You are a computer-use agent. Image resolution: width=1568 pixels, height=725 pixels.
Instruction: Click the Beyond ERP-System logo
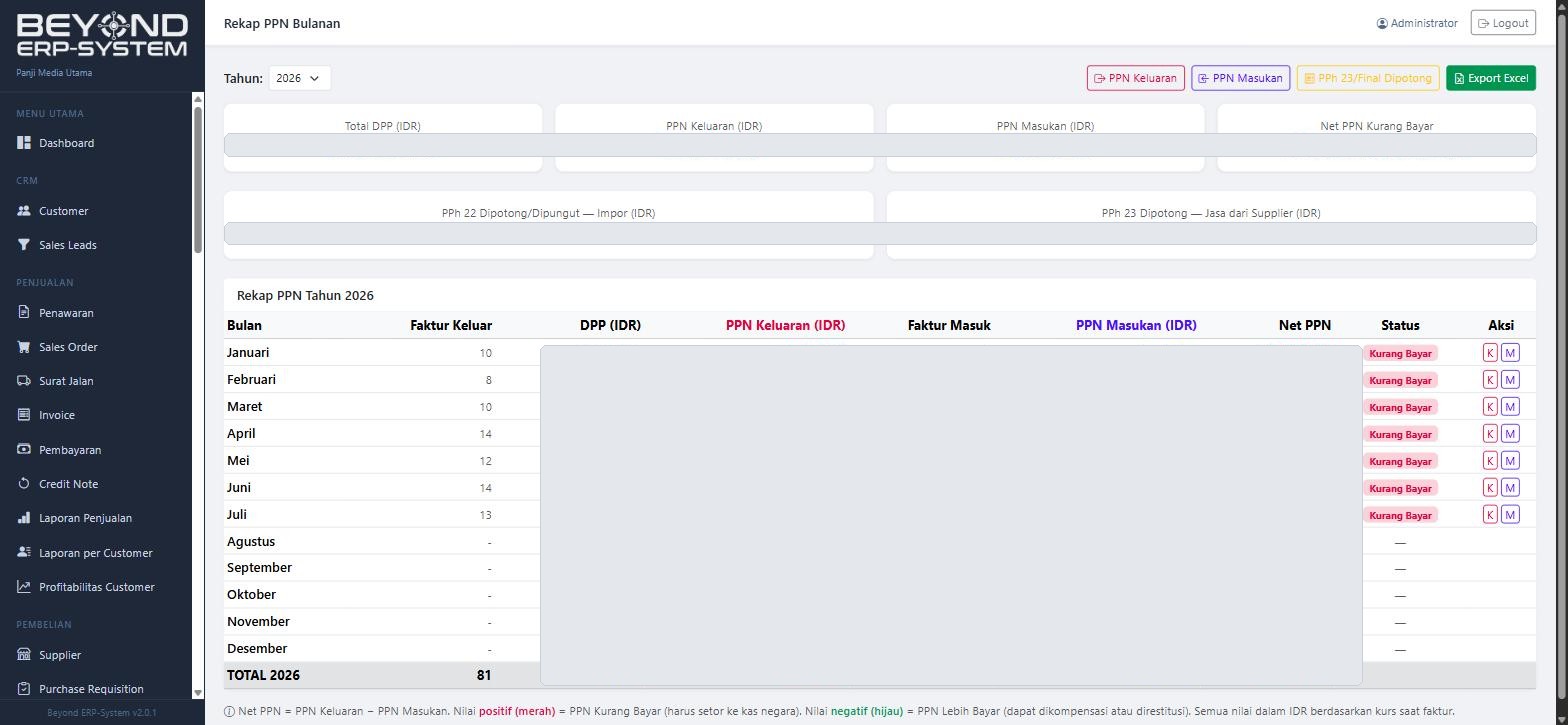point(102,35)
